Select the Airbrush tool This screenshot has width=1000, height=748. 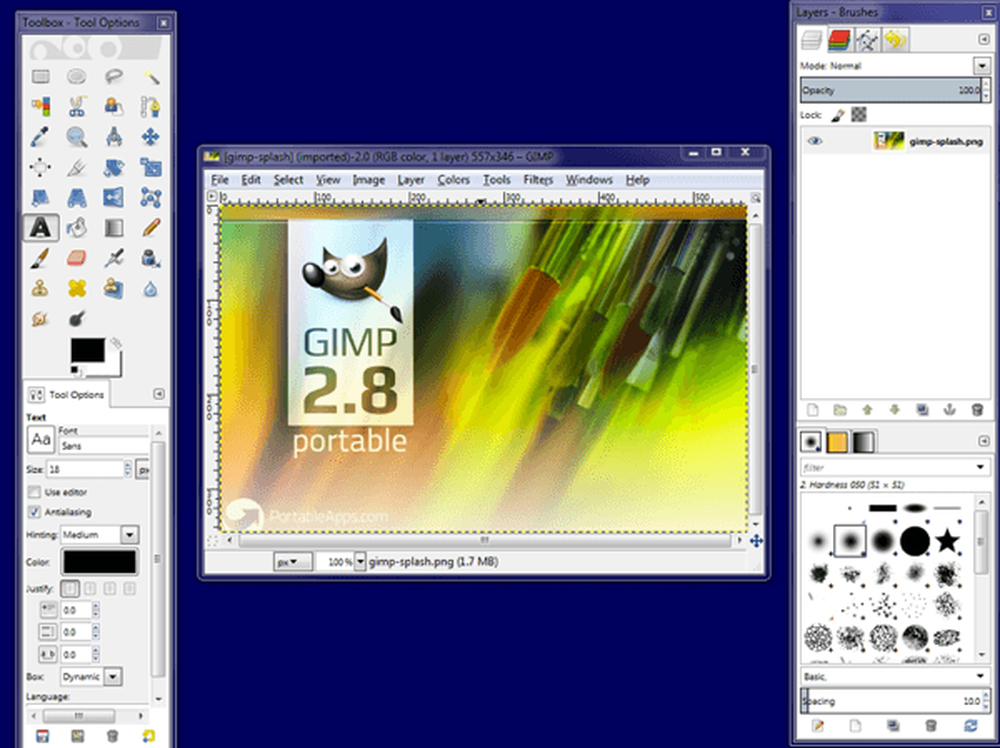[x=114, y=258]
